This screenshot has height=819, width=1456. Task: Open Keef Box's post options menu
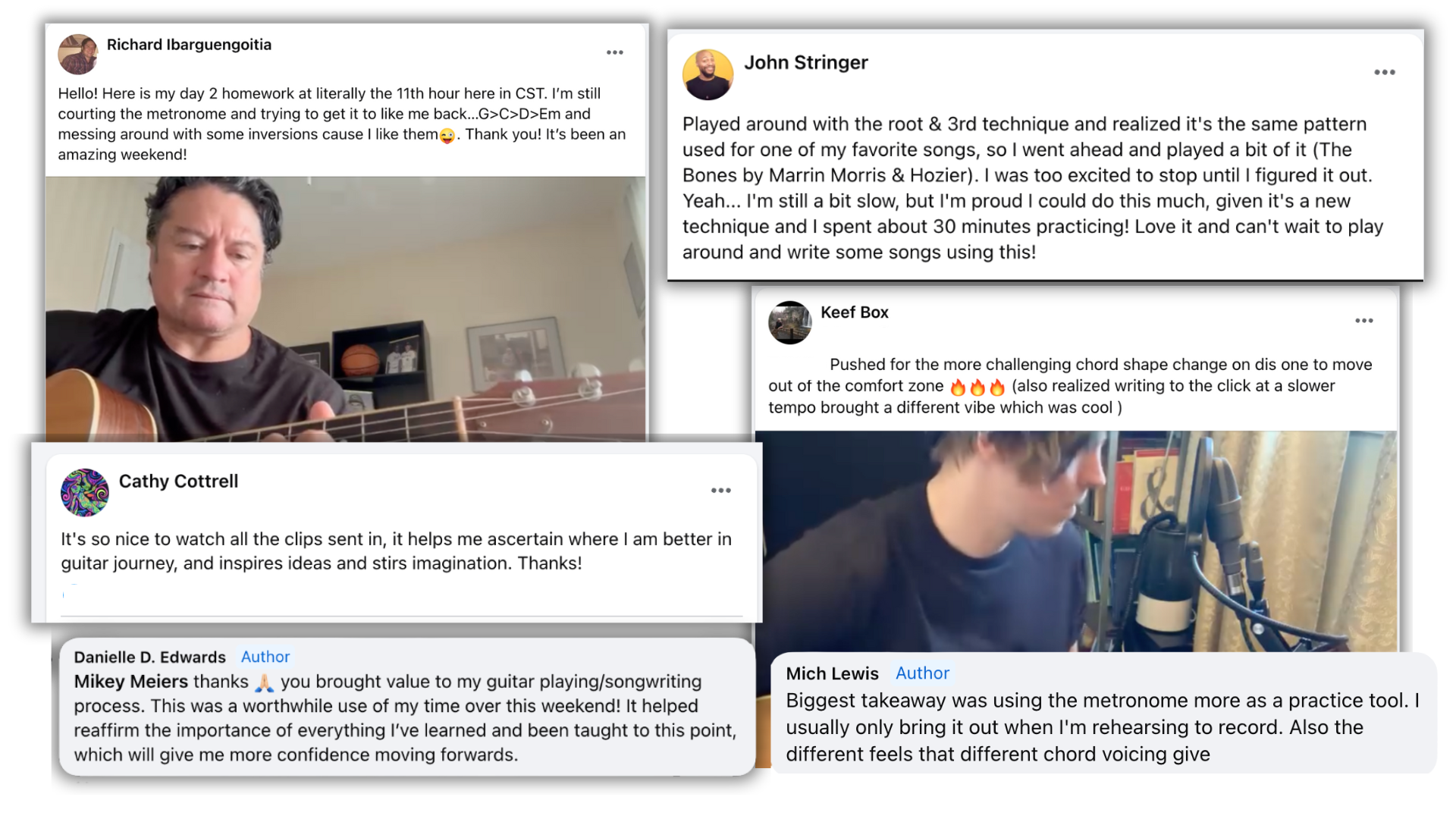coord(1364,321)
